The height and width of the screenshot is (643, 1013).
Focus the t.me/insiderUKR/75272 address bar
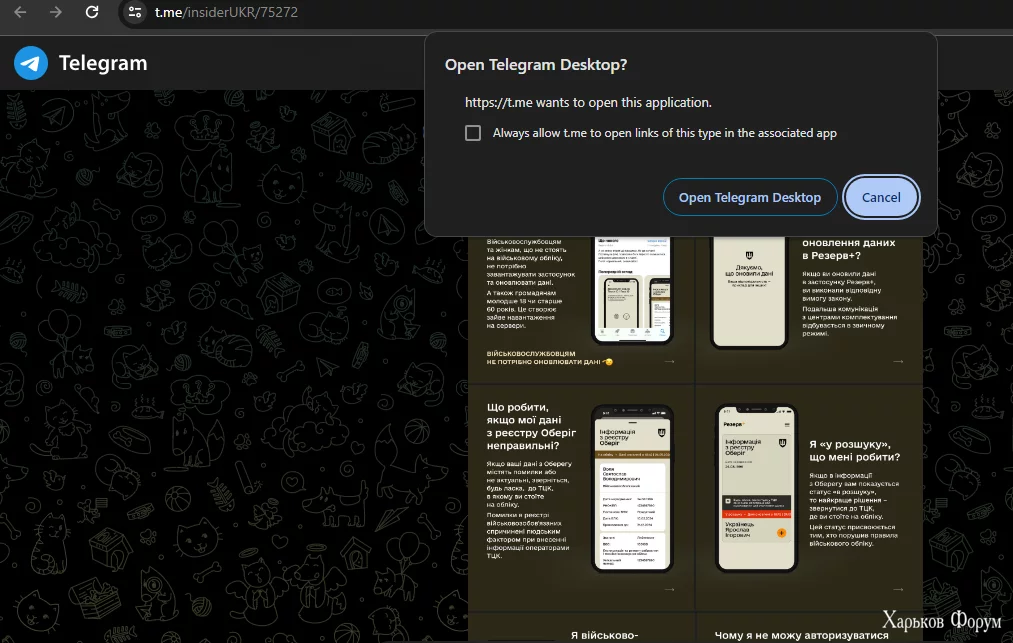(x=226, y=12)
